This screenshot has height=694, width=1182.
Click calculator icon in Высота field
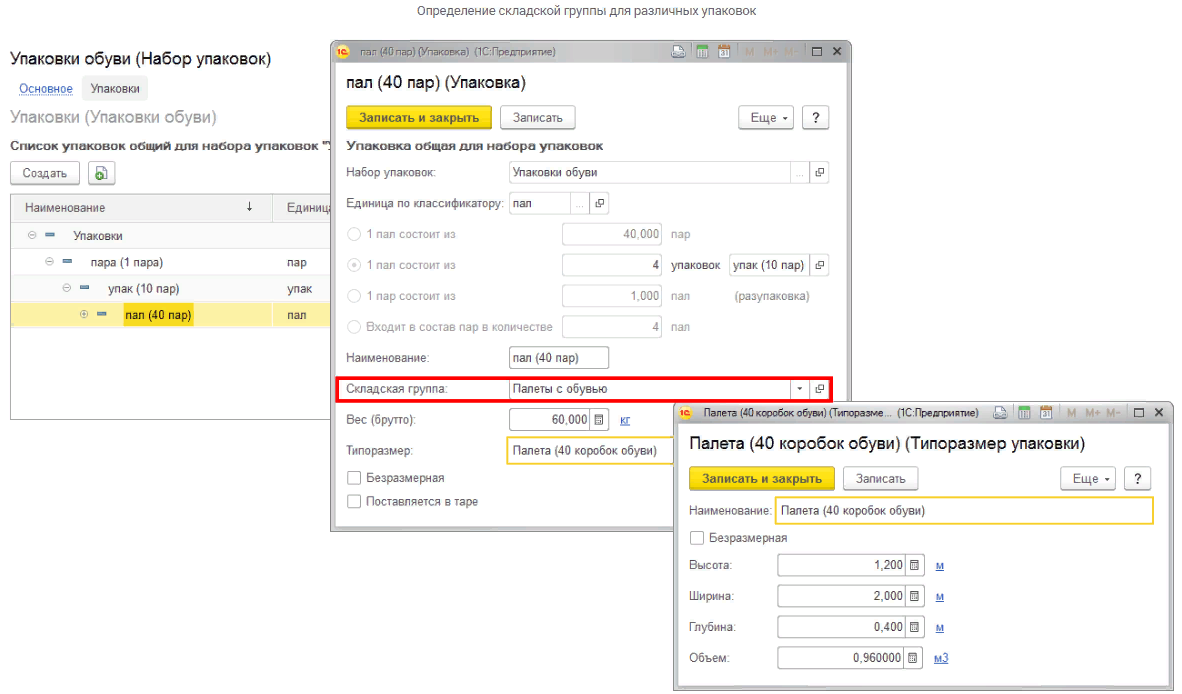(914, 565)
